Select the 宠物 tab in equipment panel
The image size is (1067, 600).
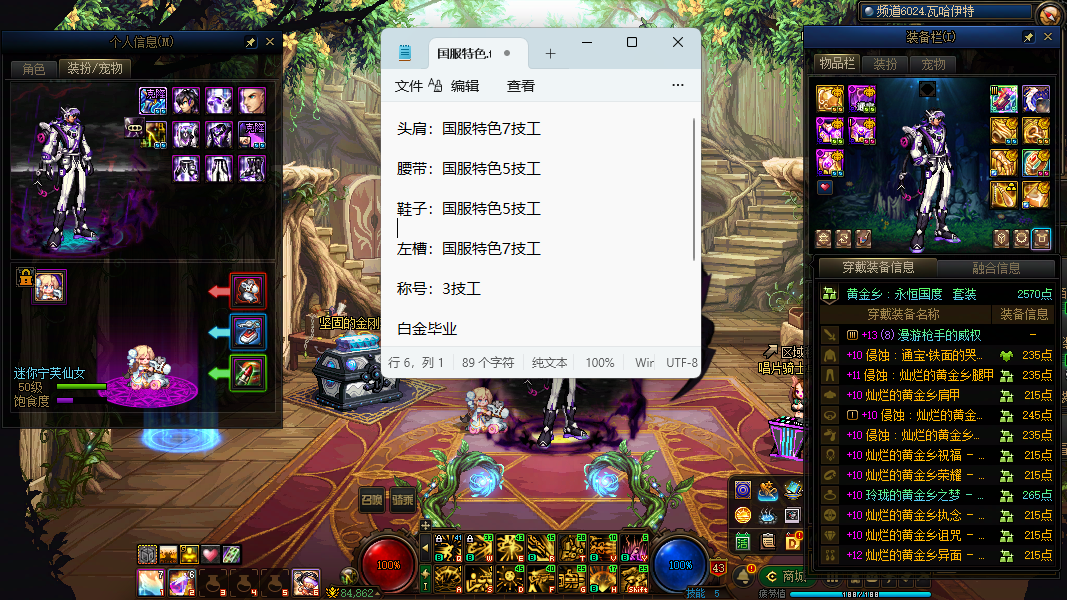pyautogui.click(x=933, y=64)
